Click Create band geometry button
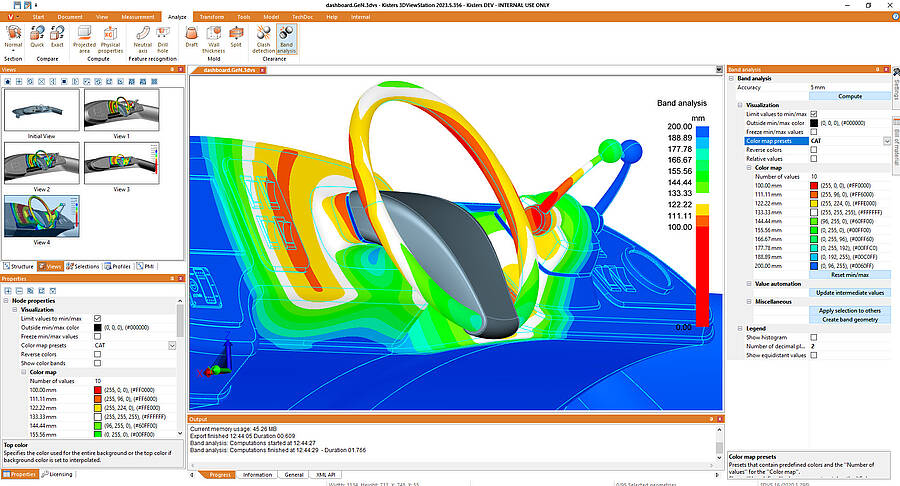The height and width of the screenshot is (486, 900). click(x=850, y=320)
